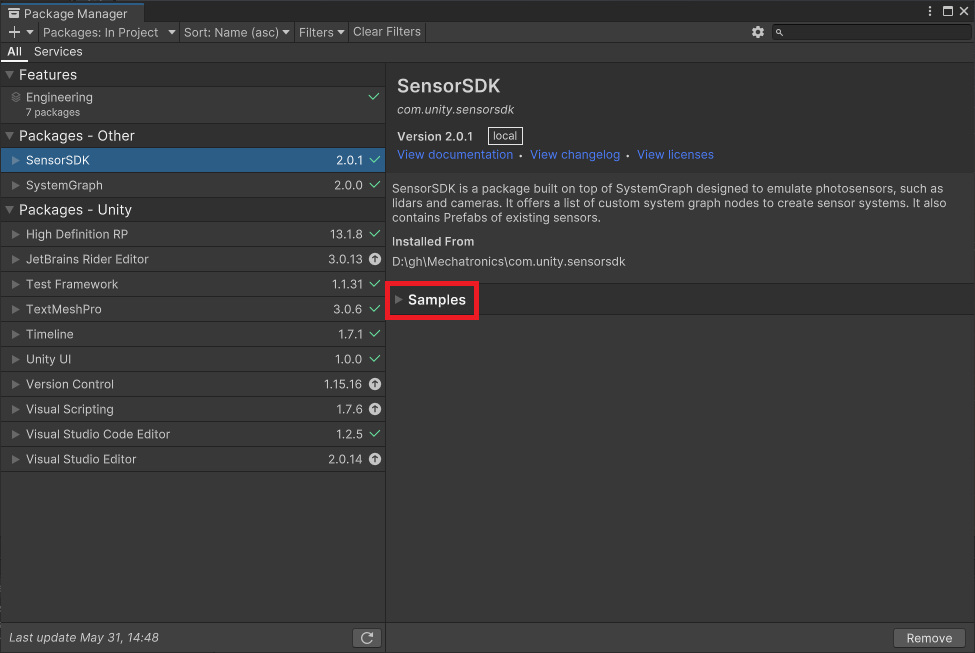Open the View licenses link

pos(675,155)
